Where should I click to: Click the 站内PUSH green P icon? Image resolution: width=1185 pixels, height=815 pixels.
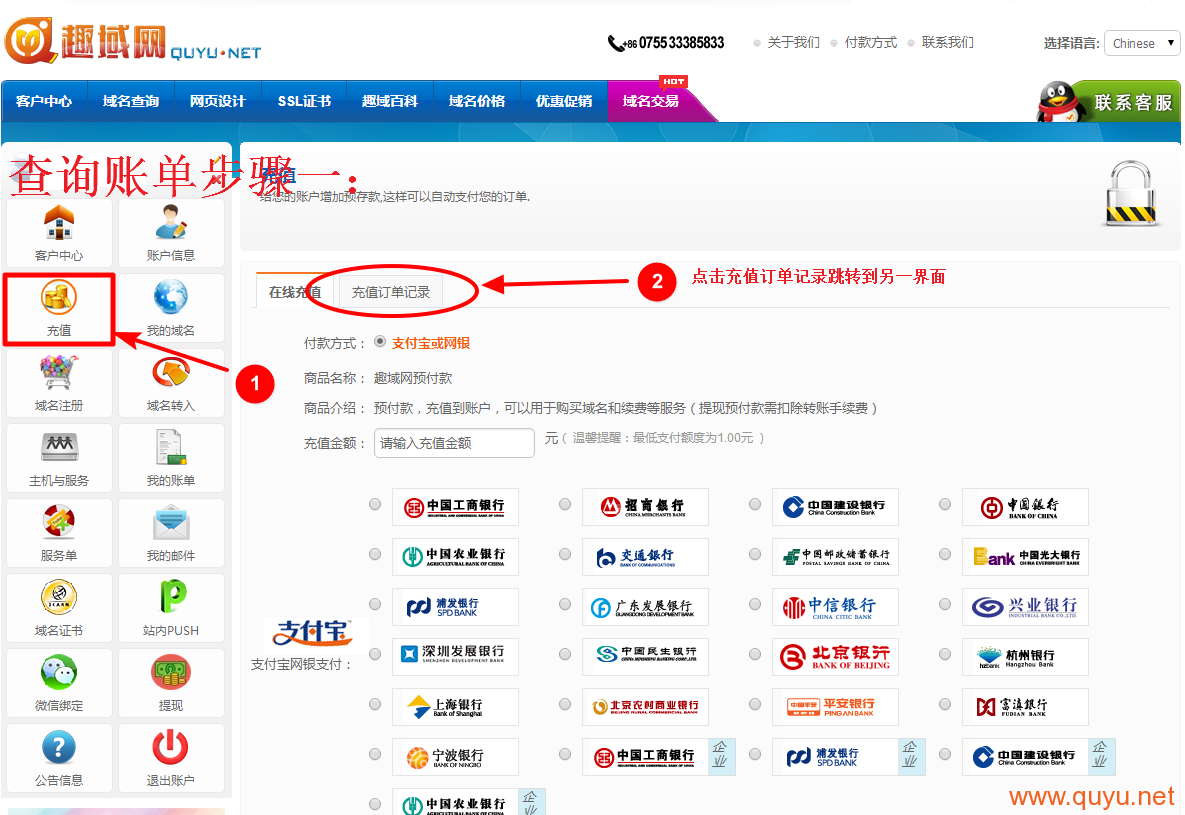[x=173, y=596]
